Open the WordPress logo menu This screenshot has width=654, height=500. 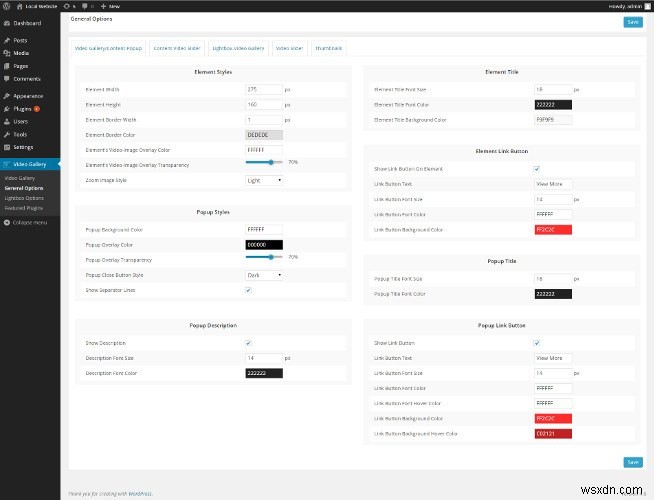6,6
